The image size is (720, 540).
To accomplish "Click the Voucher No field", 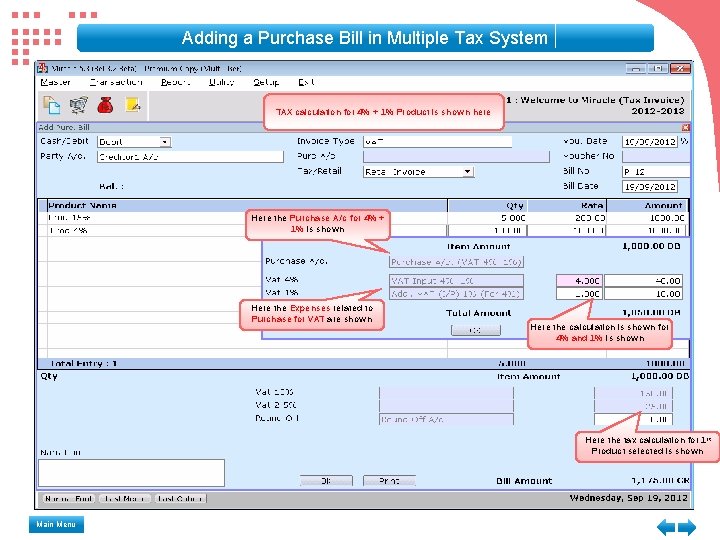I will tap(656, 157).
